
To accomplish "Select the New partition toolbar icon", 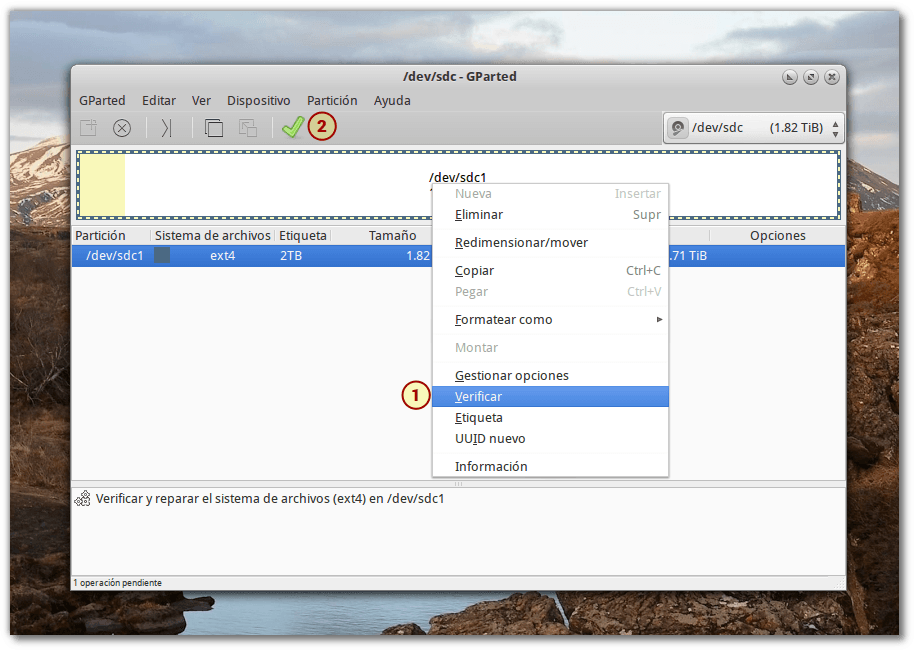I will [x=88, y=127].
